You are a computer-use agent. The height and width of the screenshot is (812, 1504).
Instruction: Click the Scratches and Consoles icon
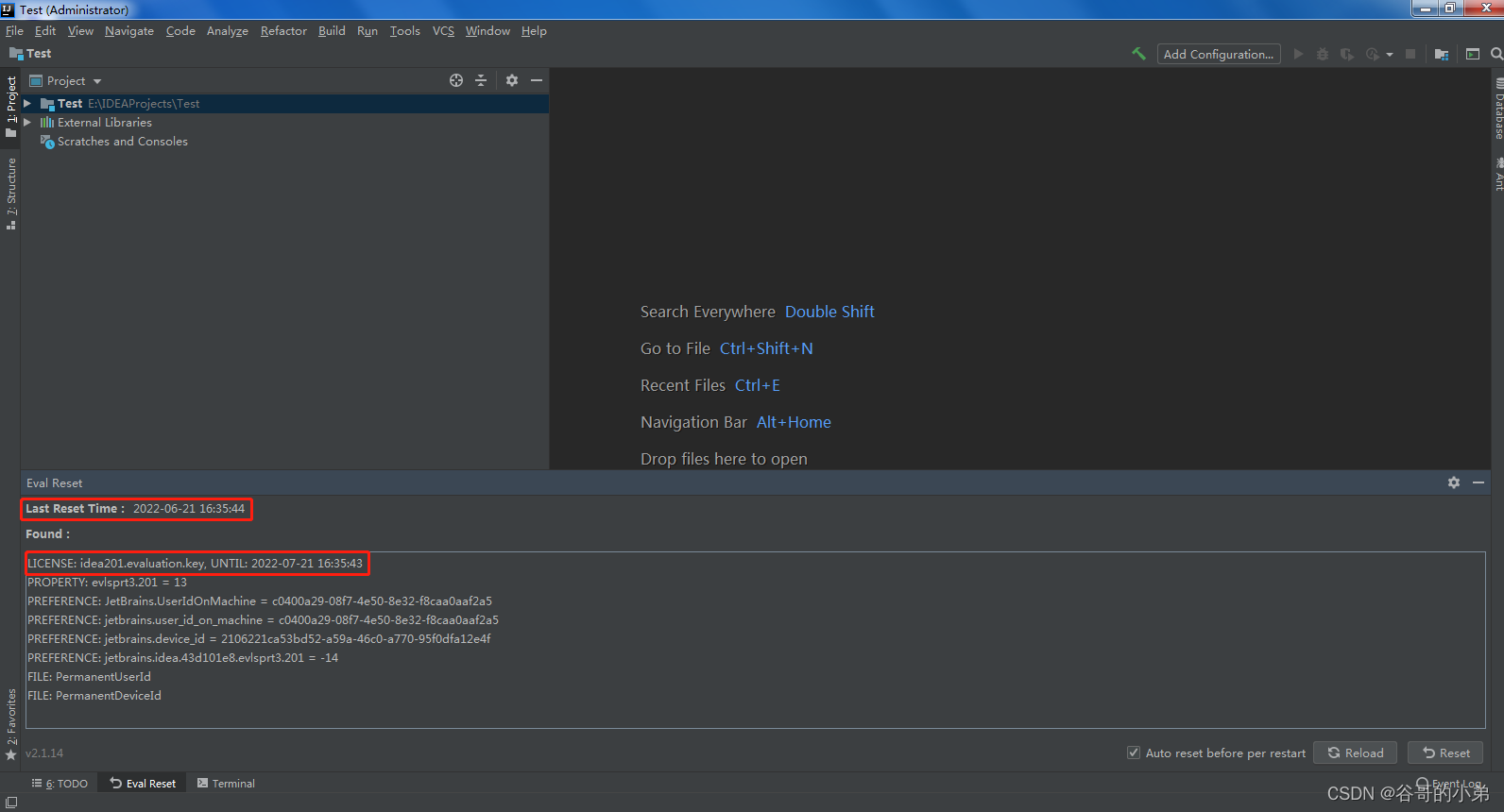(46, 142)
